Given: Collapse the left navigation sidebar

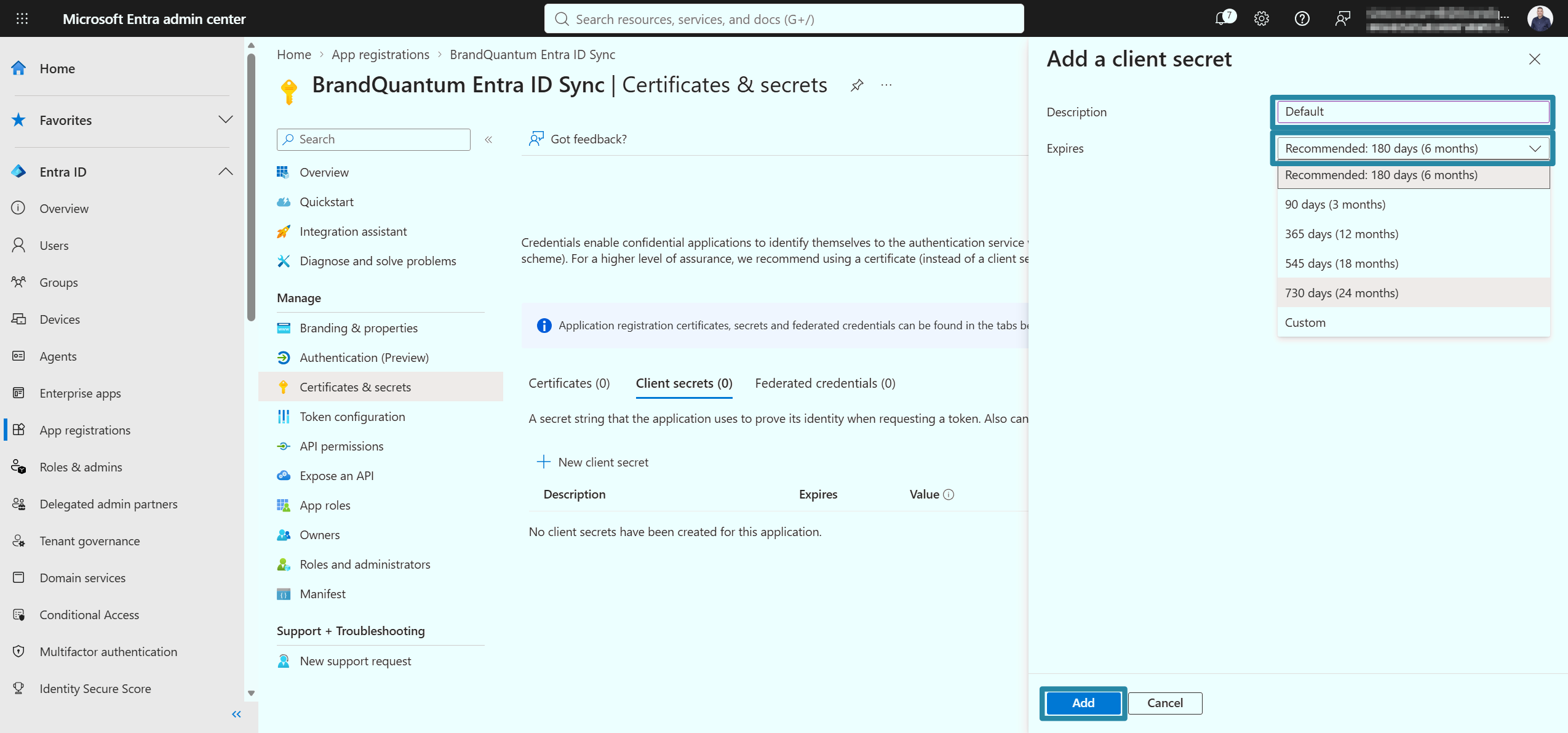Looking at the screenshot, I should 236,714.
